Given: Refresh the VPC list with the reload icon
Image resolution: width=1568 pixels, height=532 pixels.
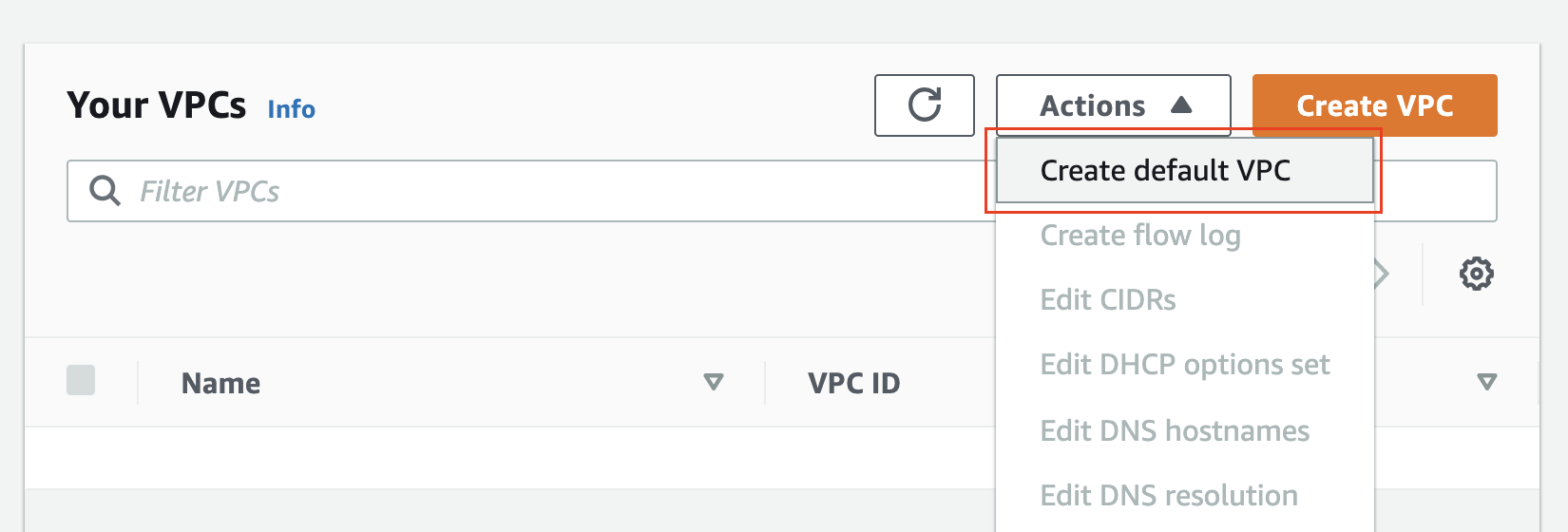Looking at the screenshot, I should pos(925,105).
